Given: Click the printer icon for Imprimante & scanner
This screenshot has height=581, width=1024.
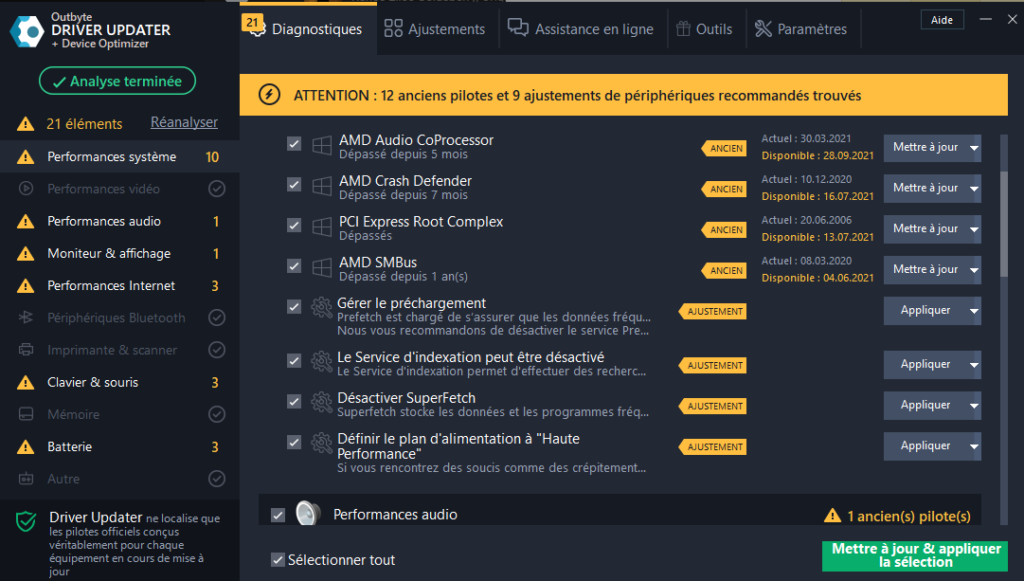Looking at the screenshot, I should coord(25,350).
